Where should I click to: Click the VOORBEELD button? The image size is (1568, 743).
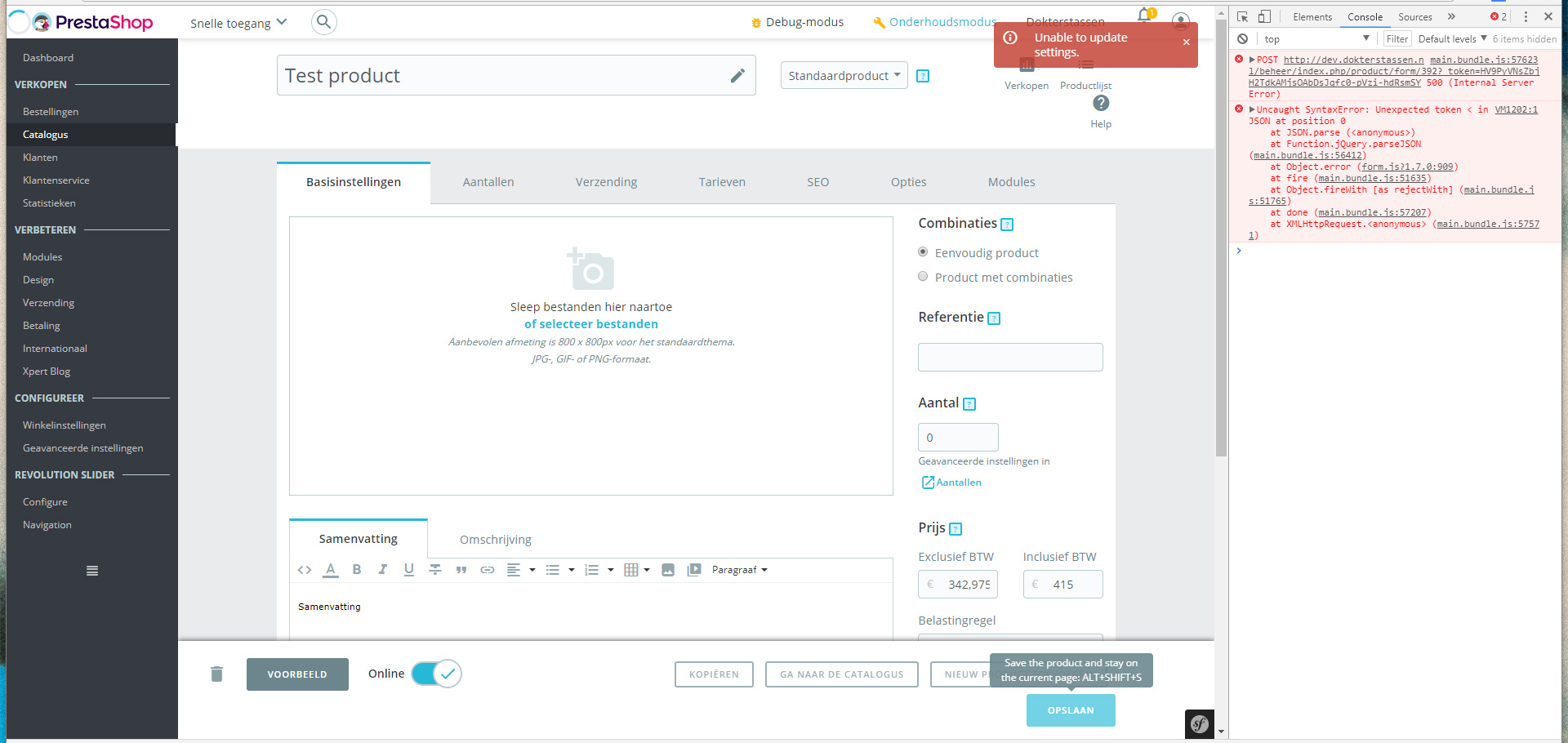(297, 674)
